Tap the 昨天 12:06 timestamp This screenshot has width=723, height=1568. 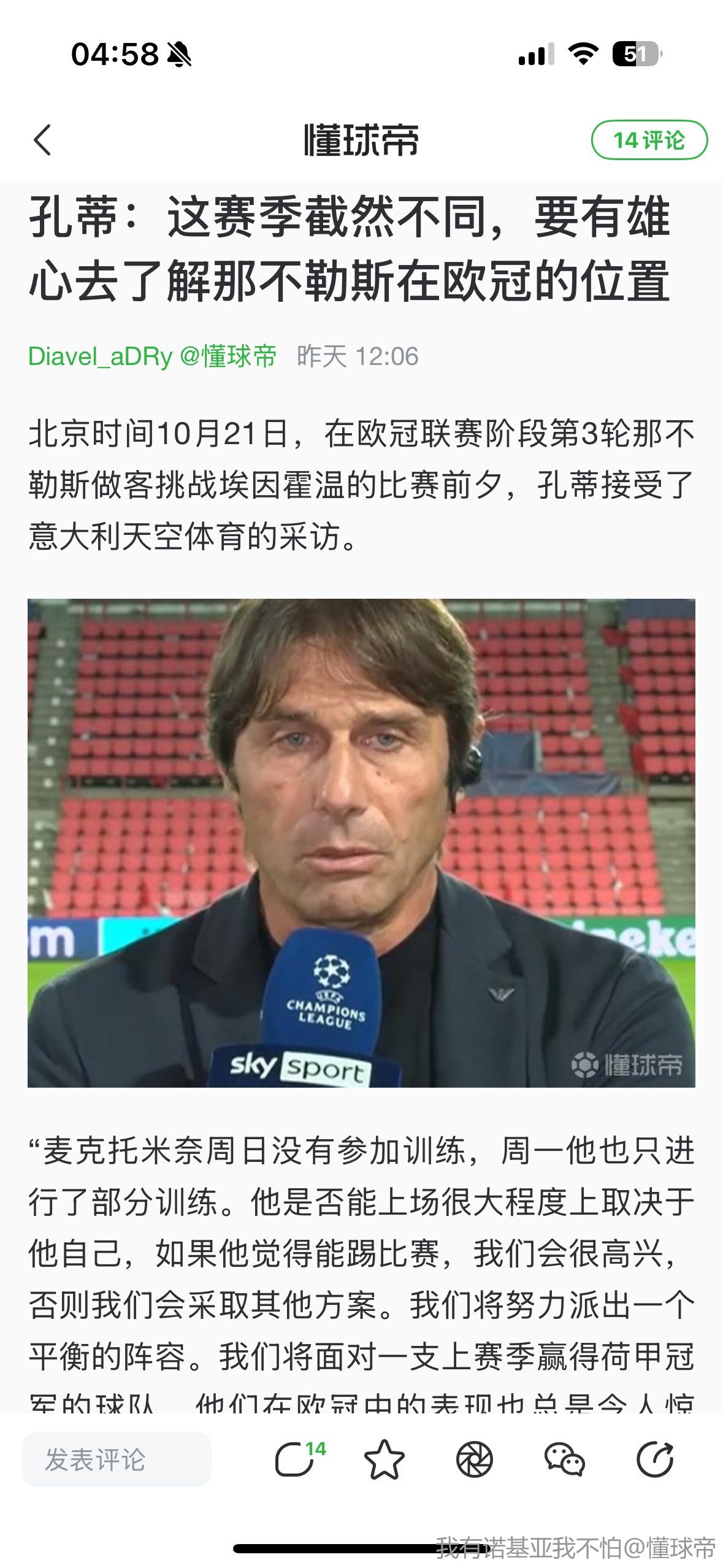tap(358, 356)
